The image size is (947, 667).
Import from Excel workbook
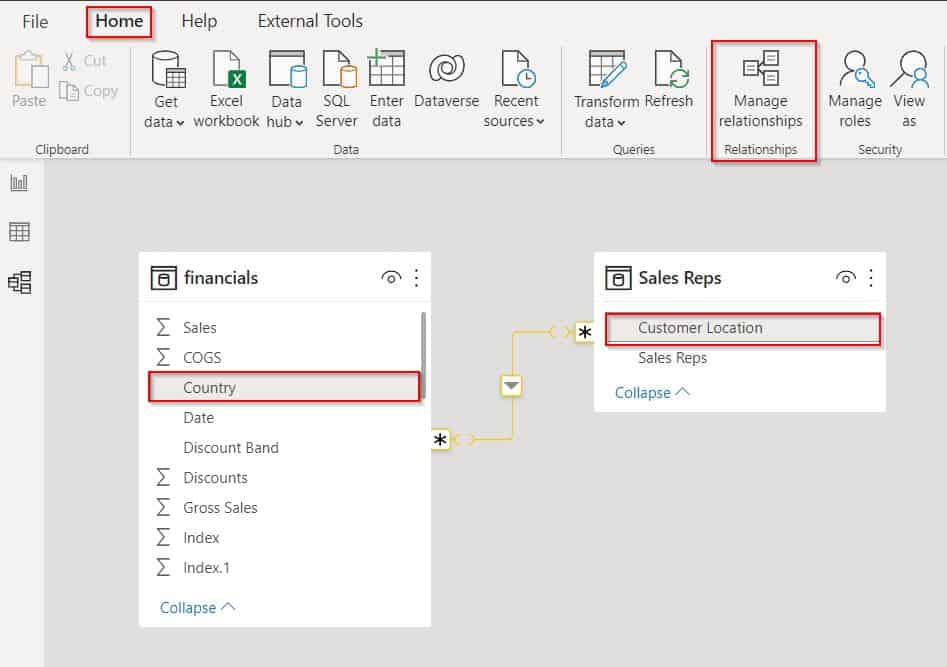point(226,89)
